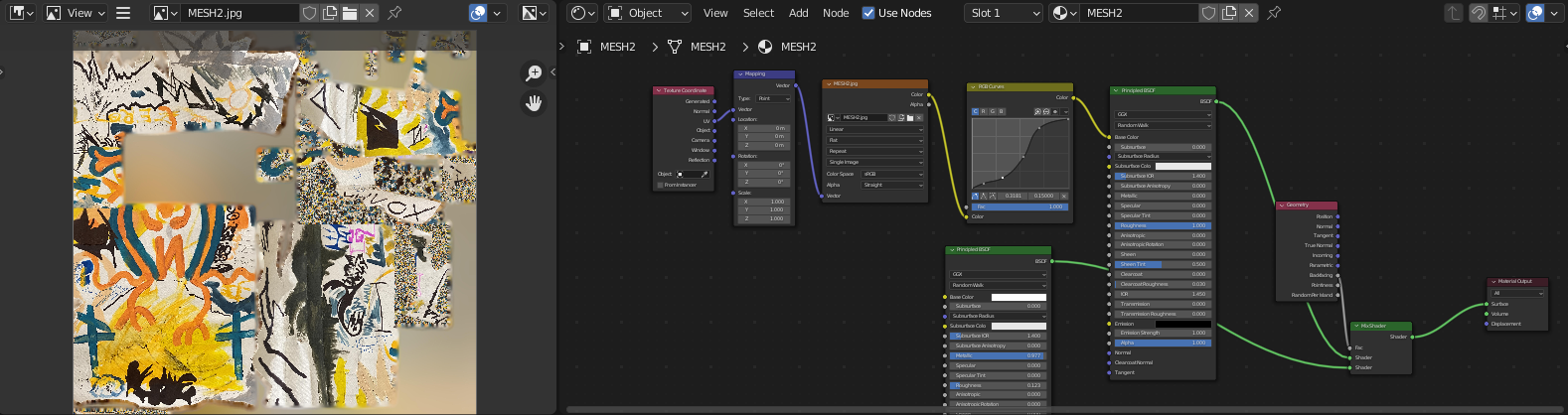The height and width of the screenshot is (415, 1568).
Task: Select the C combined channel in RGB Curves
Action: (975, 111)
